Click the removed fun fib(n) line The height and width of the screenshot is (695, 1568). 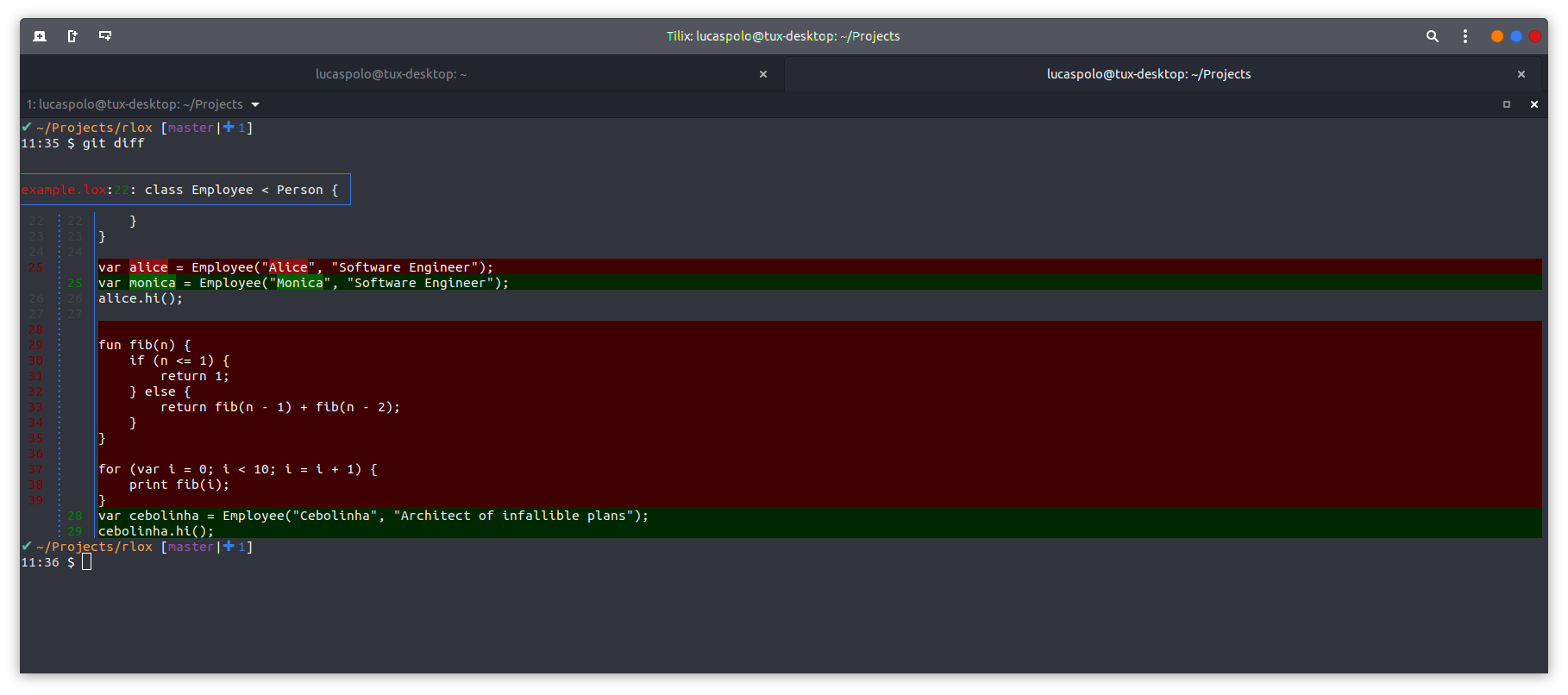tap(145, 345)
